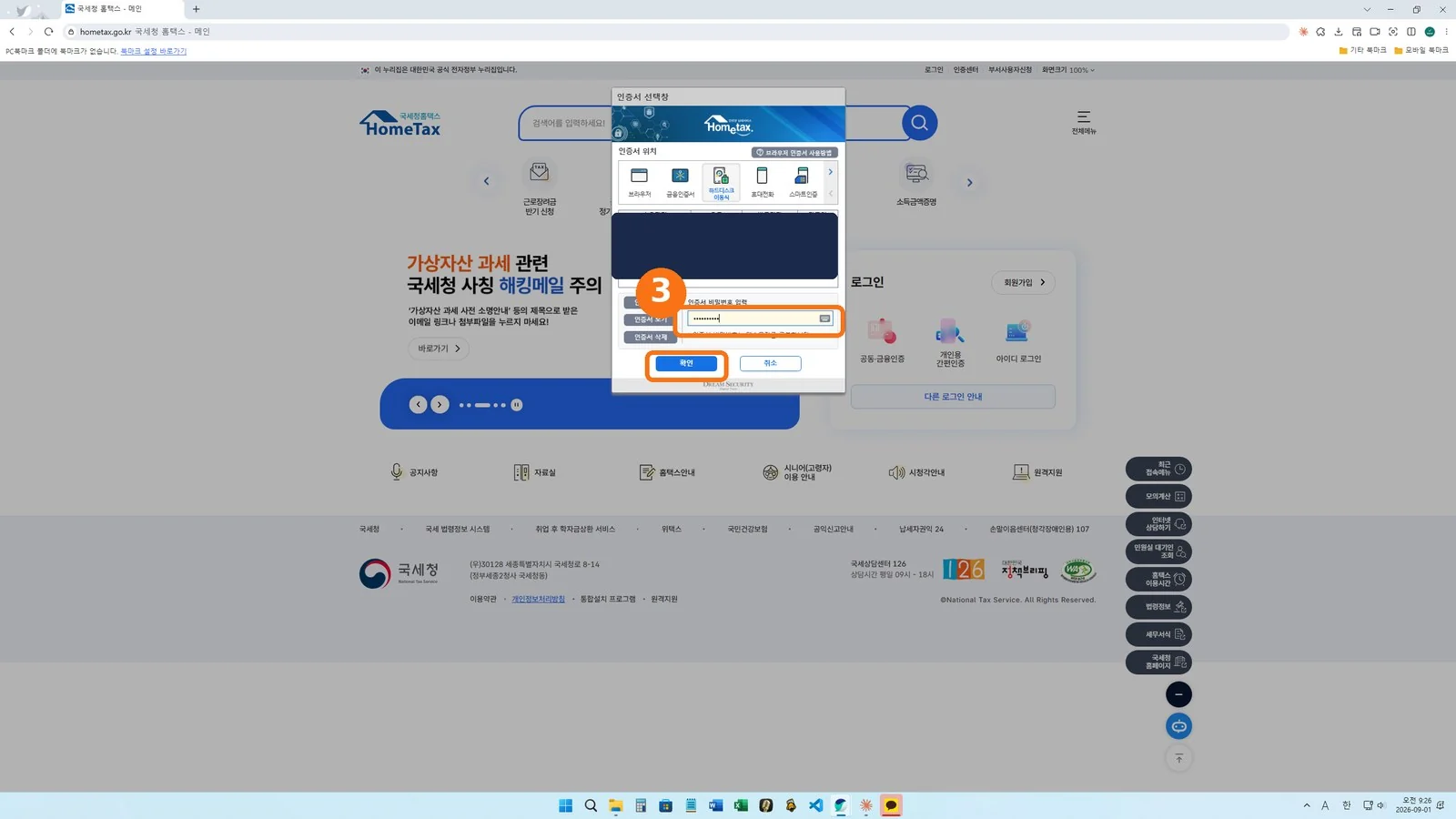Click the magnifier search button in Hometax header
The image size is (1456, 819).
(x=919, y=123)
